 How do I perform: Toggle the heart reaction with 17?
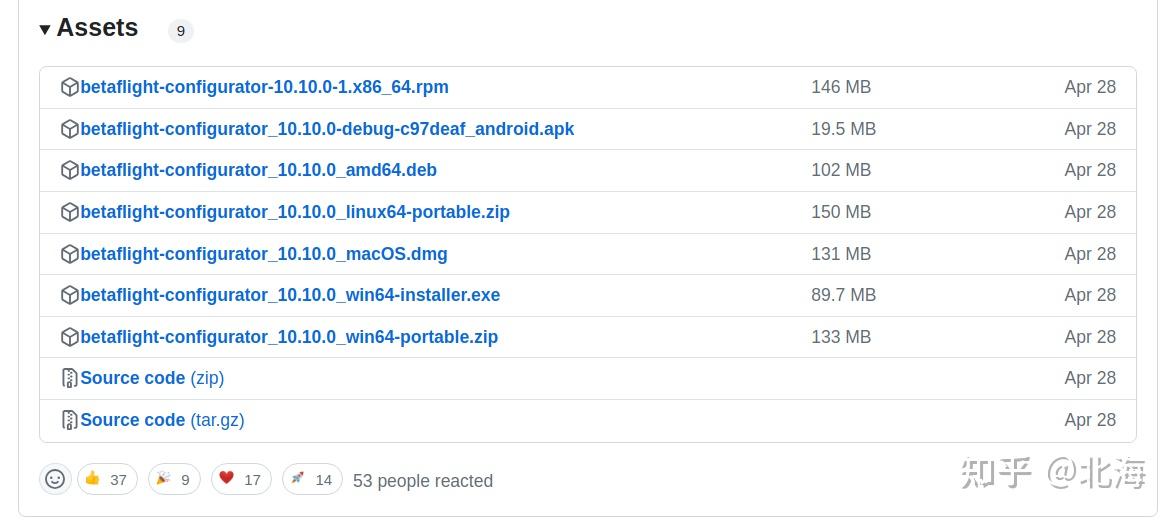coord(241,479)
